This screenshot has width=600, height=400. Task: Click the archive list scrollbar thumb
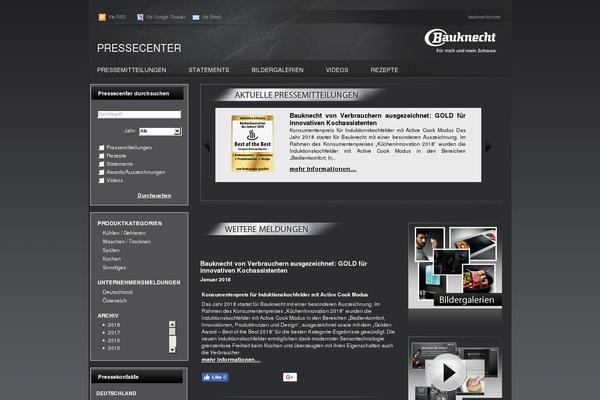172,332
